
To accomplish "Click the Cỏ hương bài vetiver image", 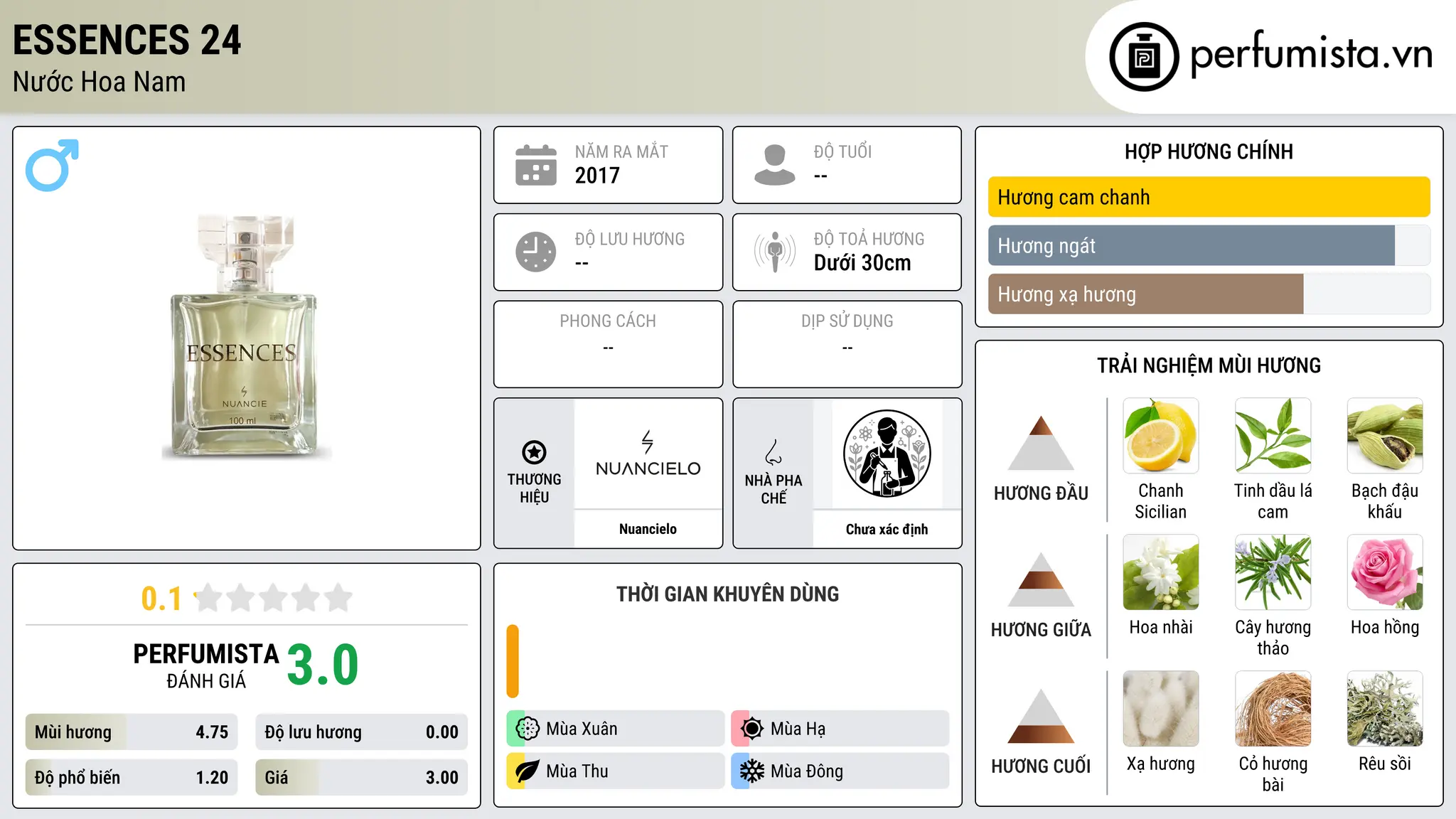I will pyautogui.click(x=1273, y=709).
